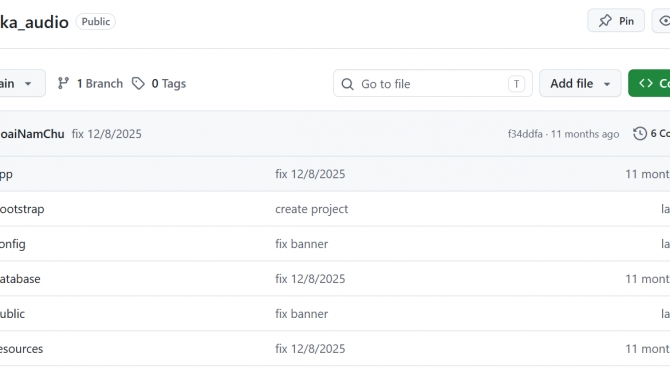Image resolution: width=670 pixels, height=377 pixels.
Task: Open the 1 Branch link
Action: pos(90,83)
